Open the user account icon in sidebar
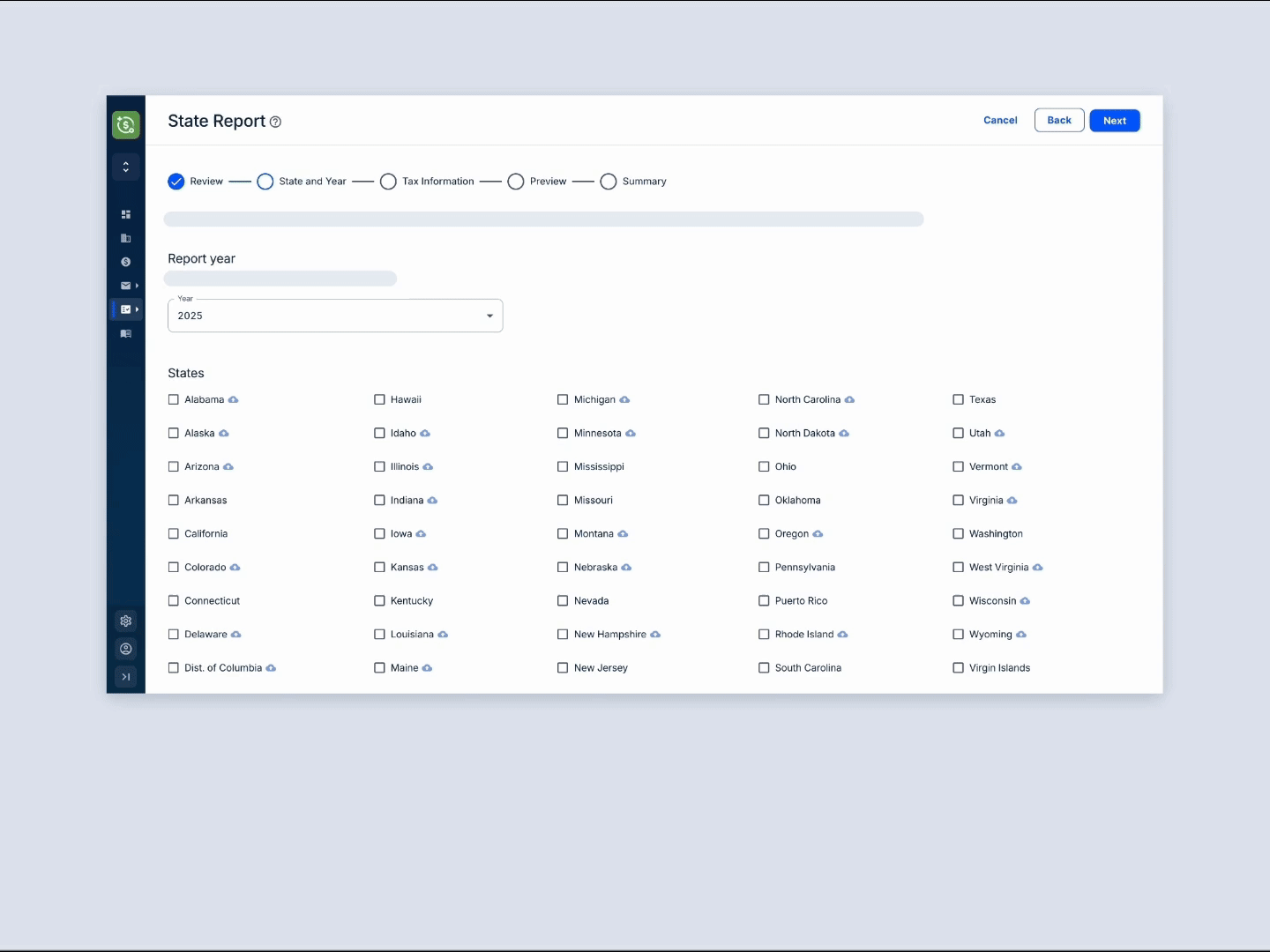 pyautogui.click(x=126, y=649)
